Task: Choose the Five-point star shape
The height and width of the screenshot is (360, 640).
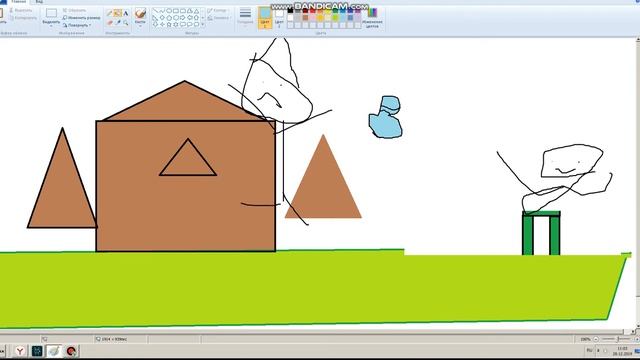Action: pos(169,24)
